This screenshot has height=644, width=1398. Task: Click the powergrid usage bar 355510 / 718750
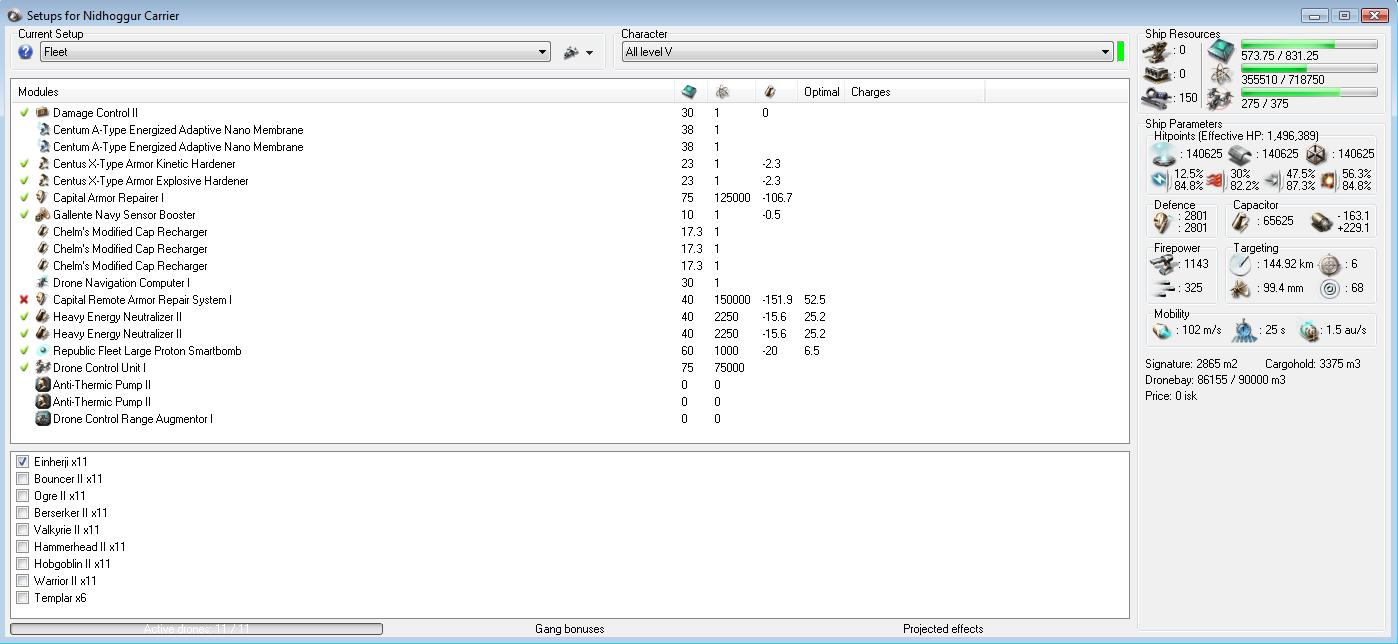(x=1309, y=69)
